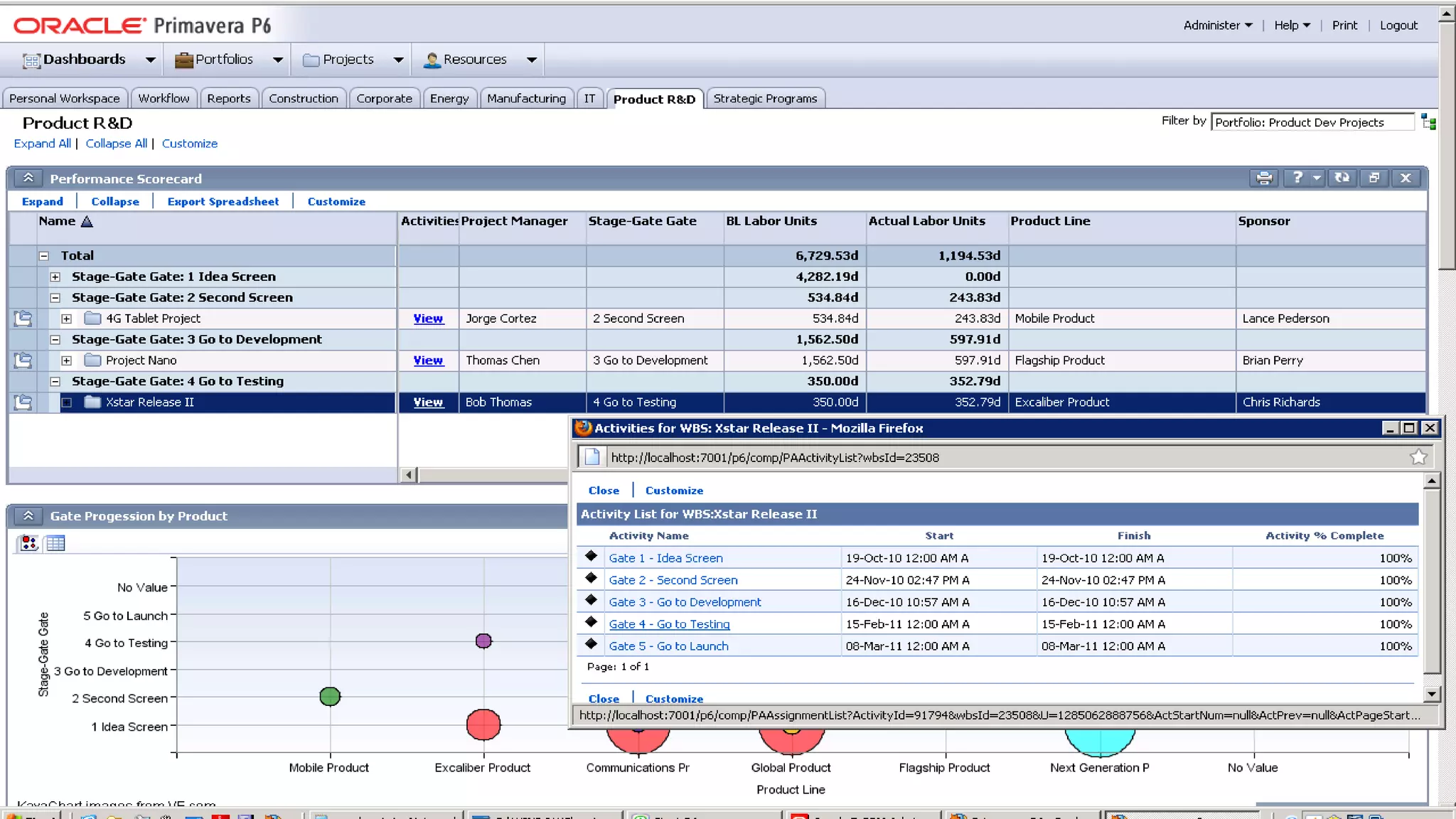Collapse the Gate Progession by Product panel chevron

(x=28, y=515)
